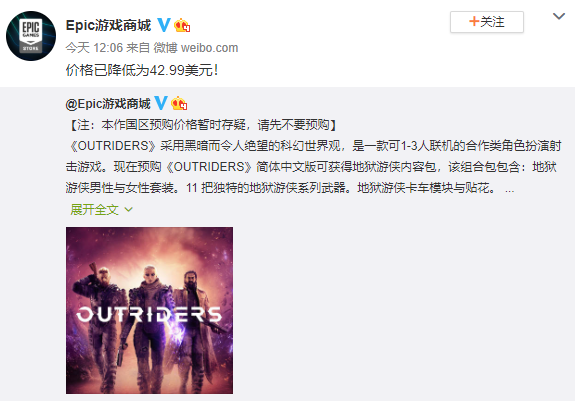Follow the account with the 关注 button
The height and width of the screenshot is (401, 575).
tap(487, 22)
